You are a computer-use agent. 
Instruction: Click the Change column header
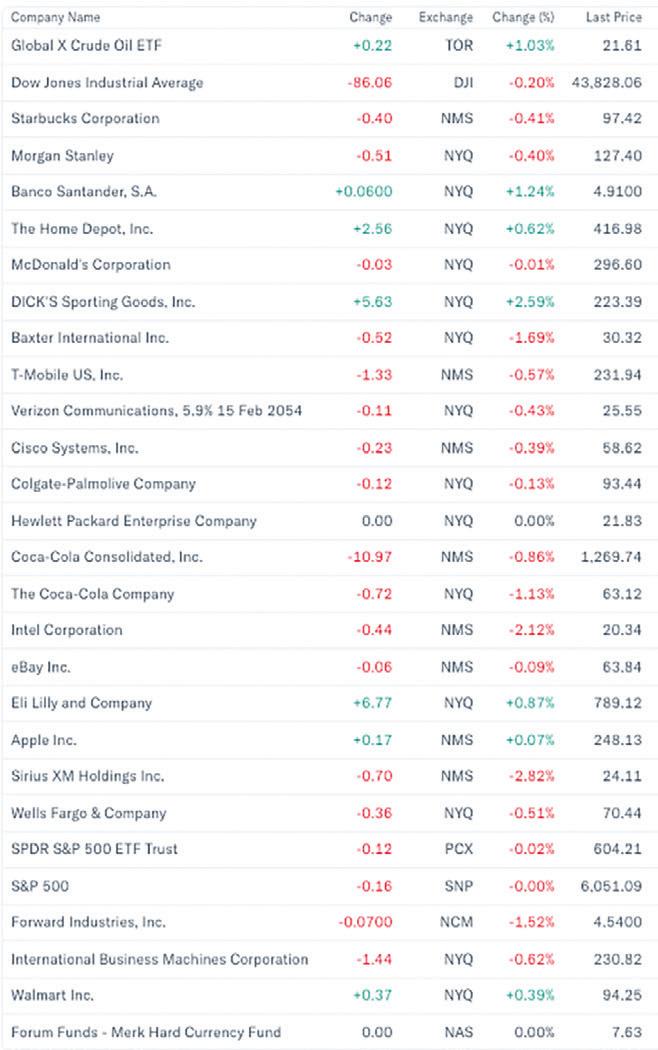370,18
